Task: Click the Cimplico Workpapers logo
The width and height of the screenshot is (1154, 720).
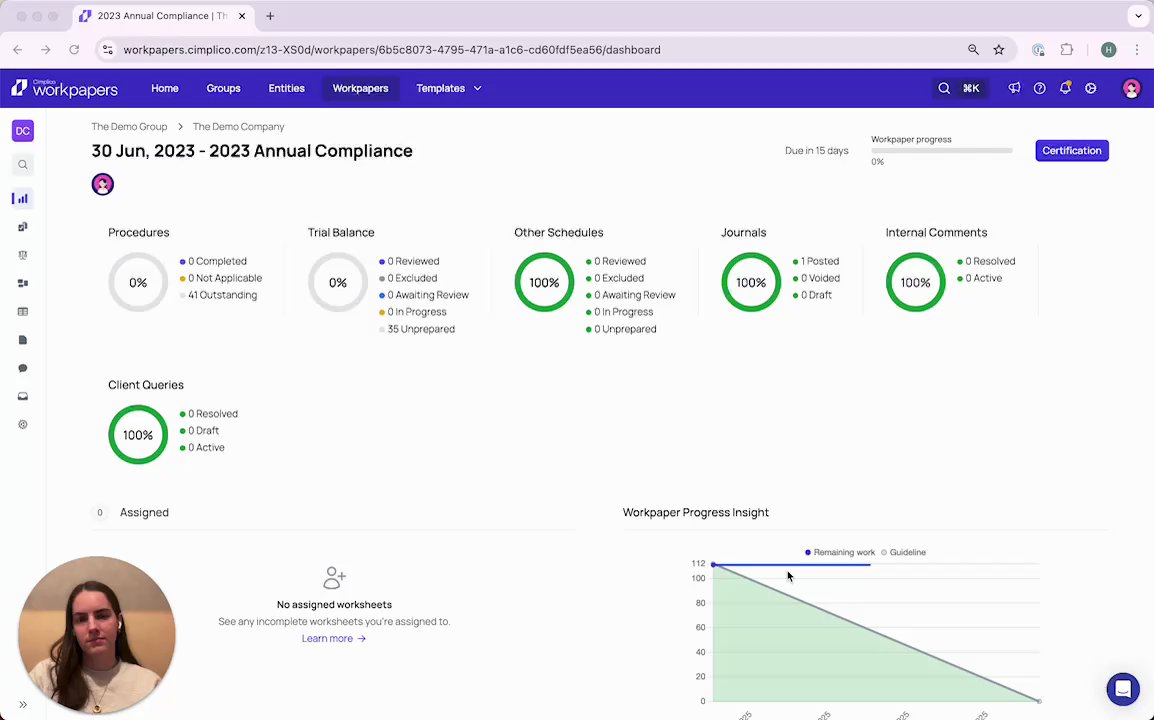Action: pyautogui.click(x=65, y=88)
